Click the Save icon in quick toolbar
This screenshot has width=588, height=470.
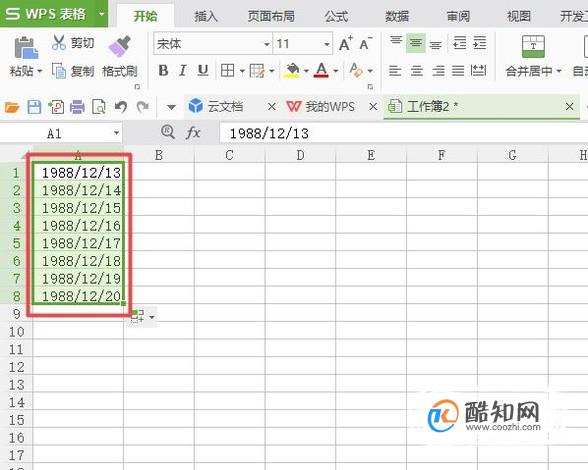(x=34, y=107)
